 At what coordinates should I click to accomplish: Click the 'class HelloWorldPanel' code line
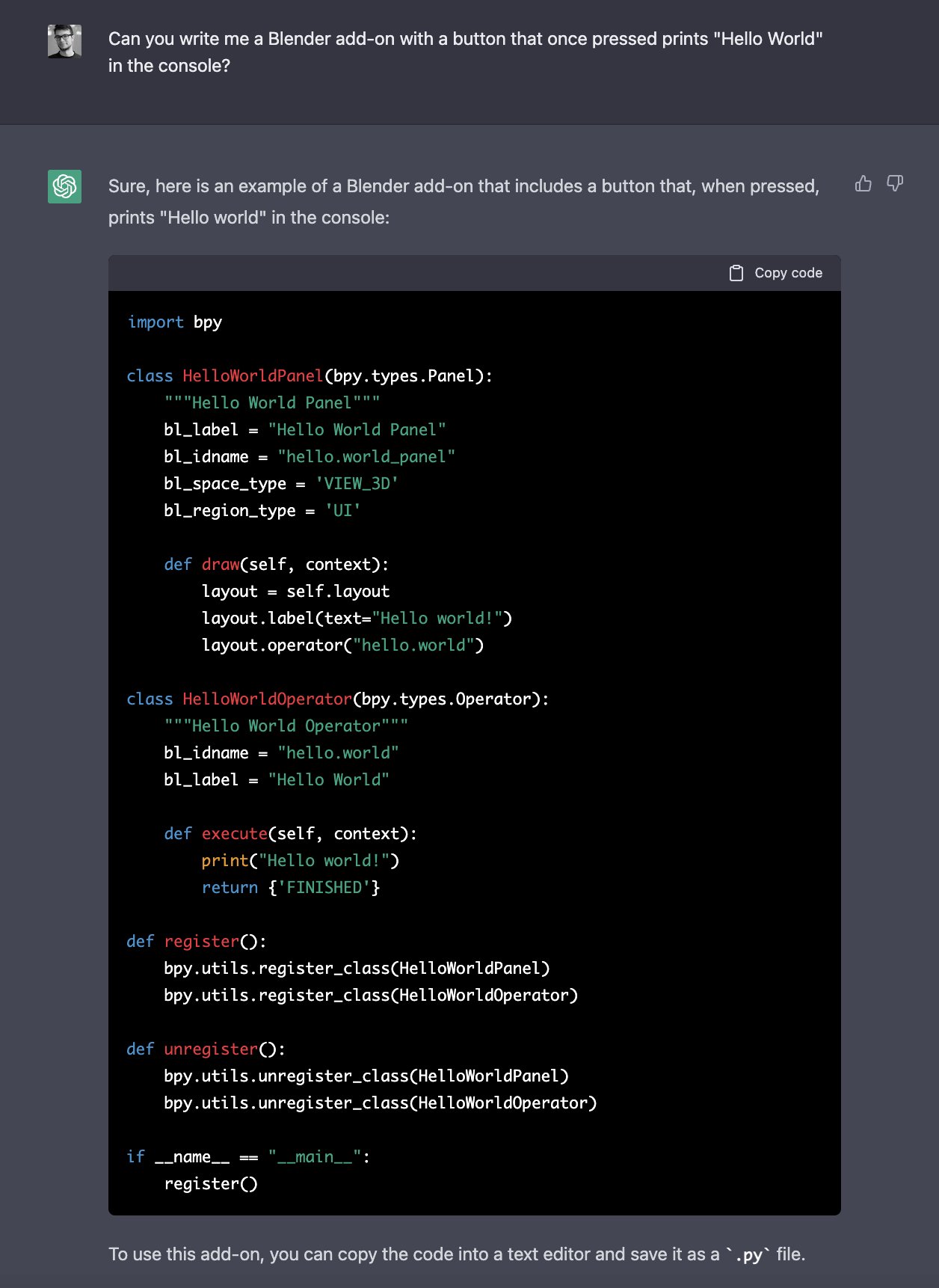[310, 376]
